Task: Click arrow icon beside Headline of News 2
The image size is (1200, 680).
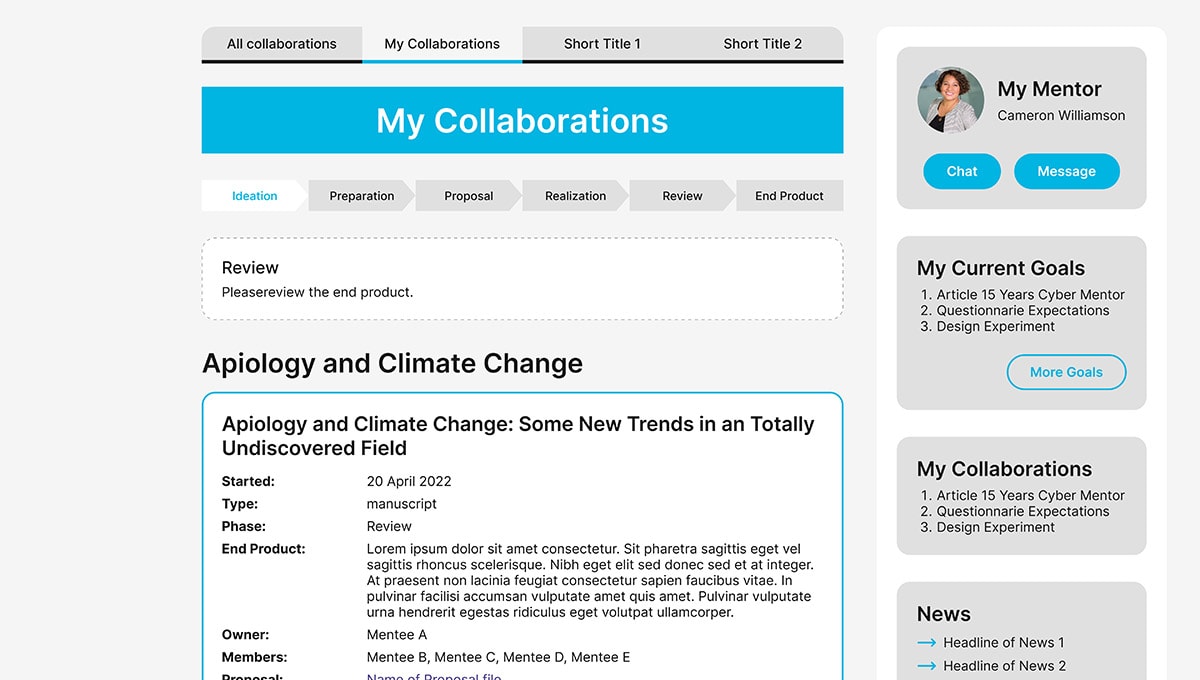Action: point(926,666)
